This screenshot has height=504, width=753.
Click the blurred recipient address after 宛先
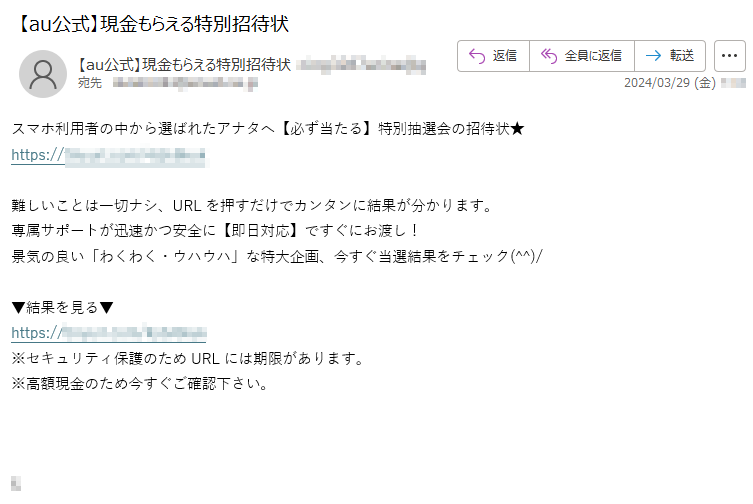click(x=185, y=84)
